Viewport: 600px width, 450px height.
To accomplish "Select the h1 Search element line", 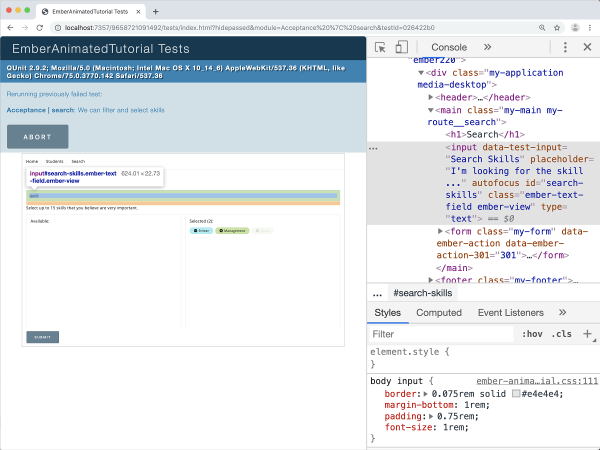I will tap(485, 134).
